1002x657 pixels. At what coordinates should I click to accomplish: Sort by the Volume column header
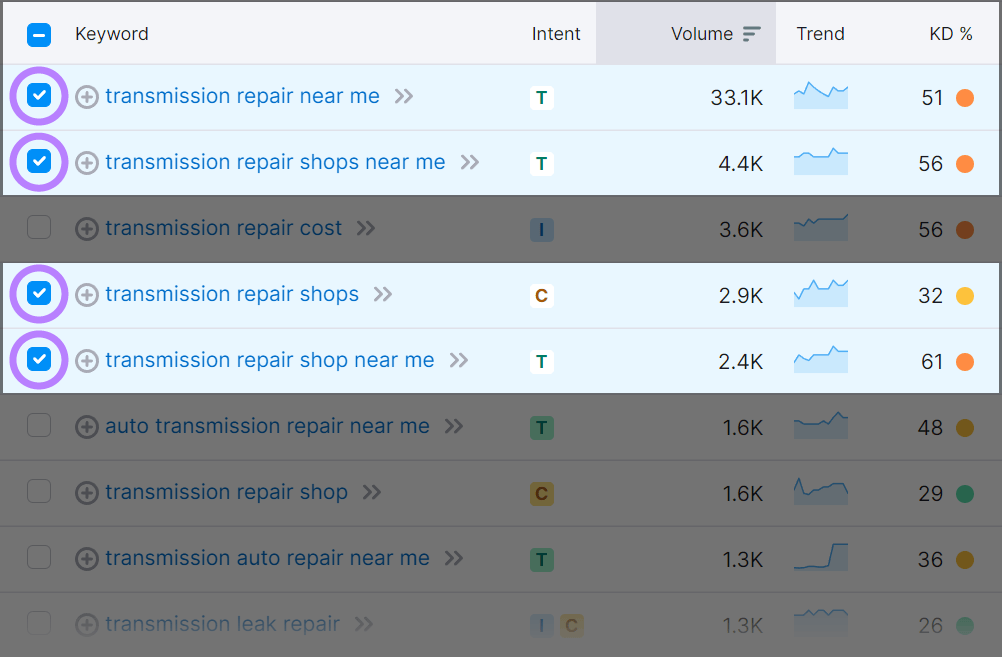click(x=702, y=34)
